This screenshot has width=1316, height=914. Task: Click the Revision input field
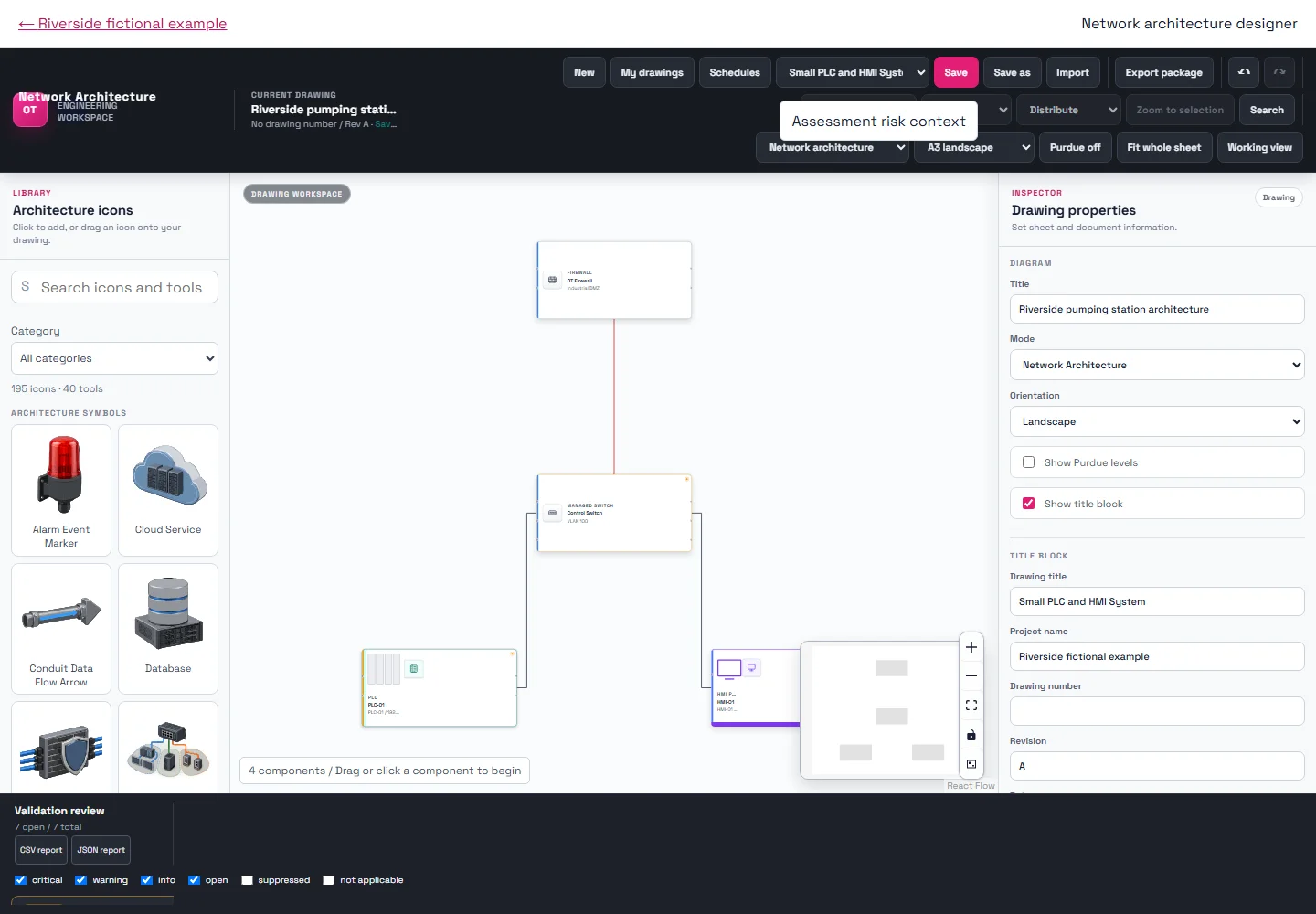coord(1157,766)
